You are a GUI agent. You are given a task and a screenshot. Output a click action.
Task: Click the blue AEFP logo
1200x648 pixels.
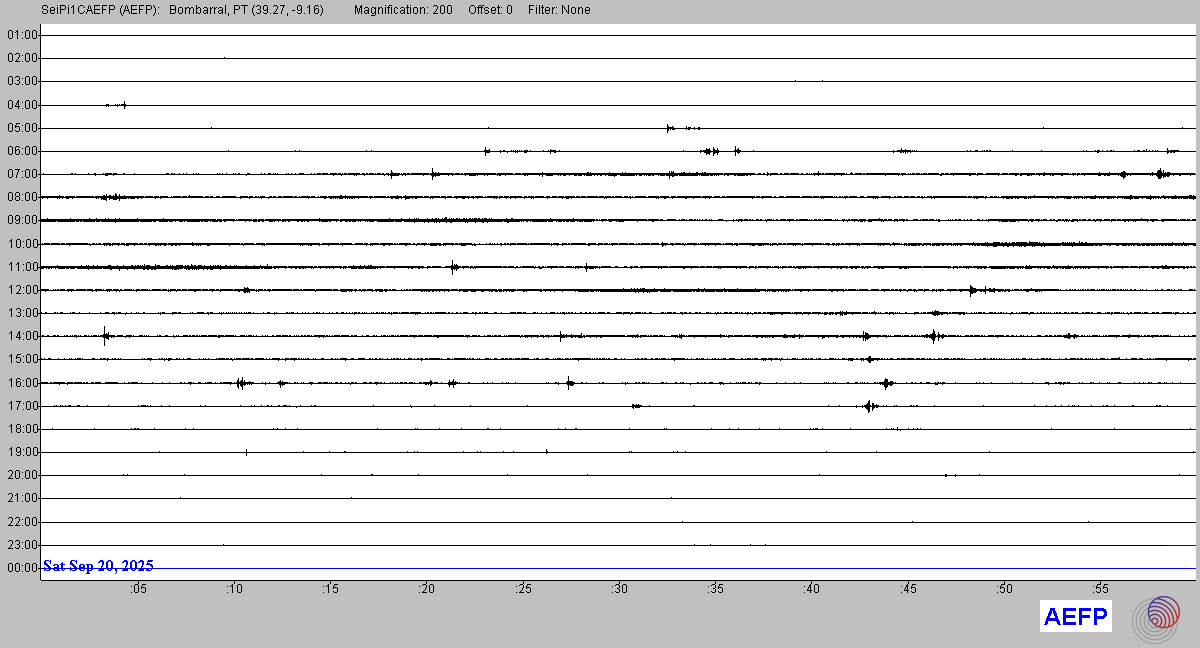(1076, 617)
